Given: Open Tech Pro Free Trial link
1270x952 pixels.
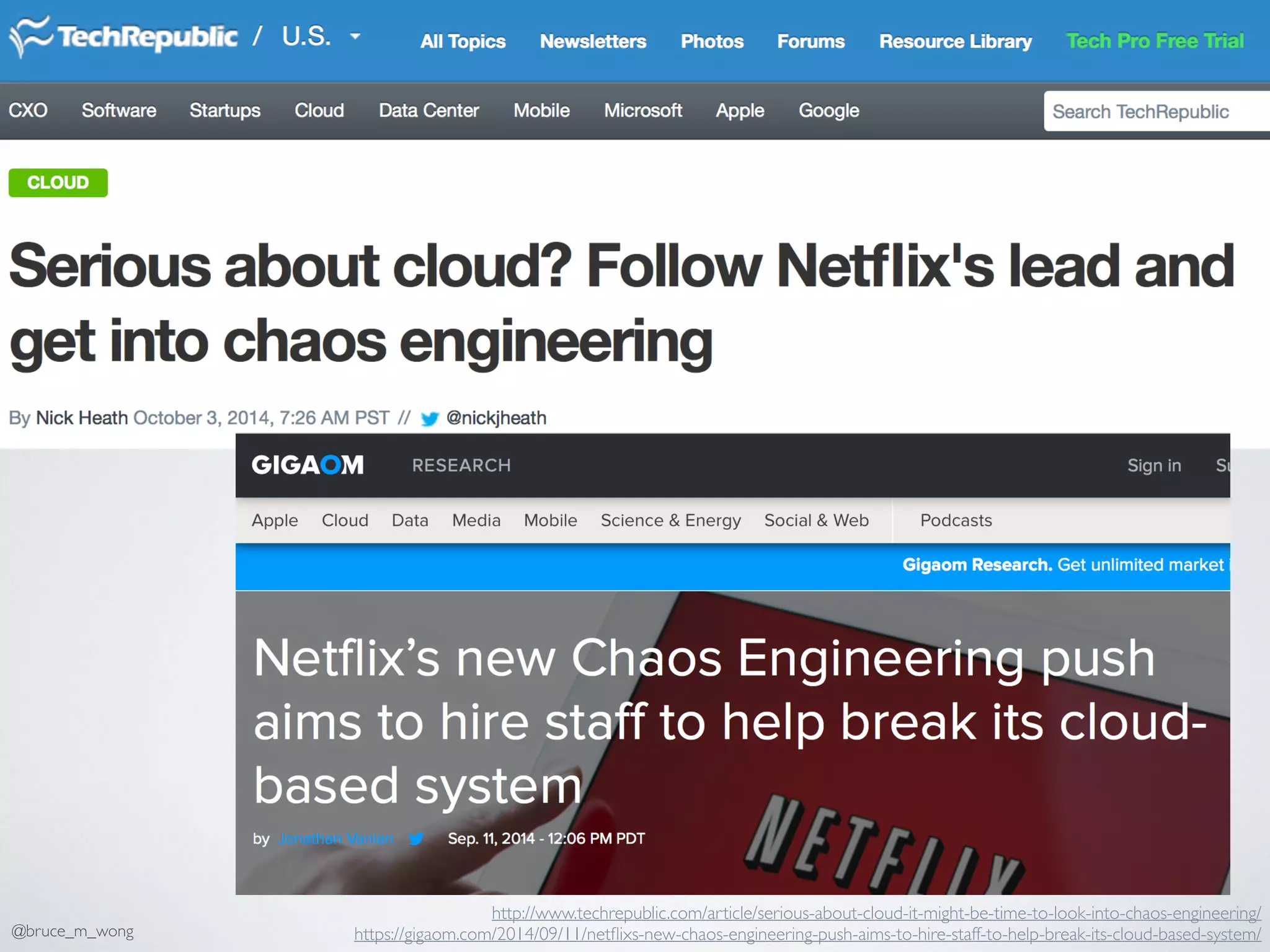Looking at the screenshot, I should 1155,41.
